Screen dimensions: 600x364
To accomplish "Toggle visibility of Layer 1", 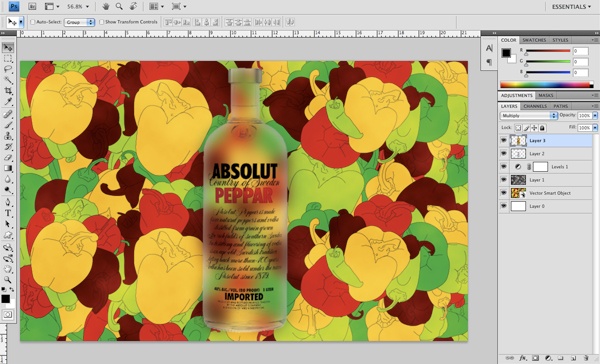I will 504,180.
